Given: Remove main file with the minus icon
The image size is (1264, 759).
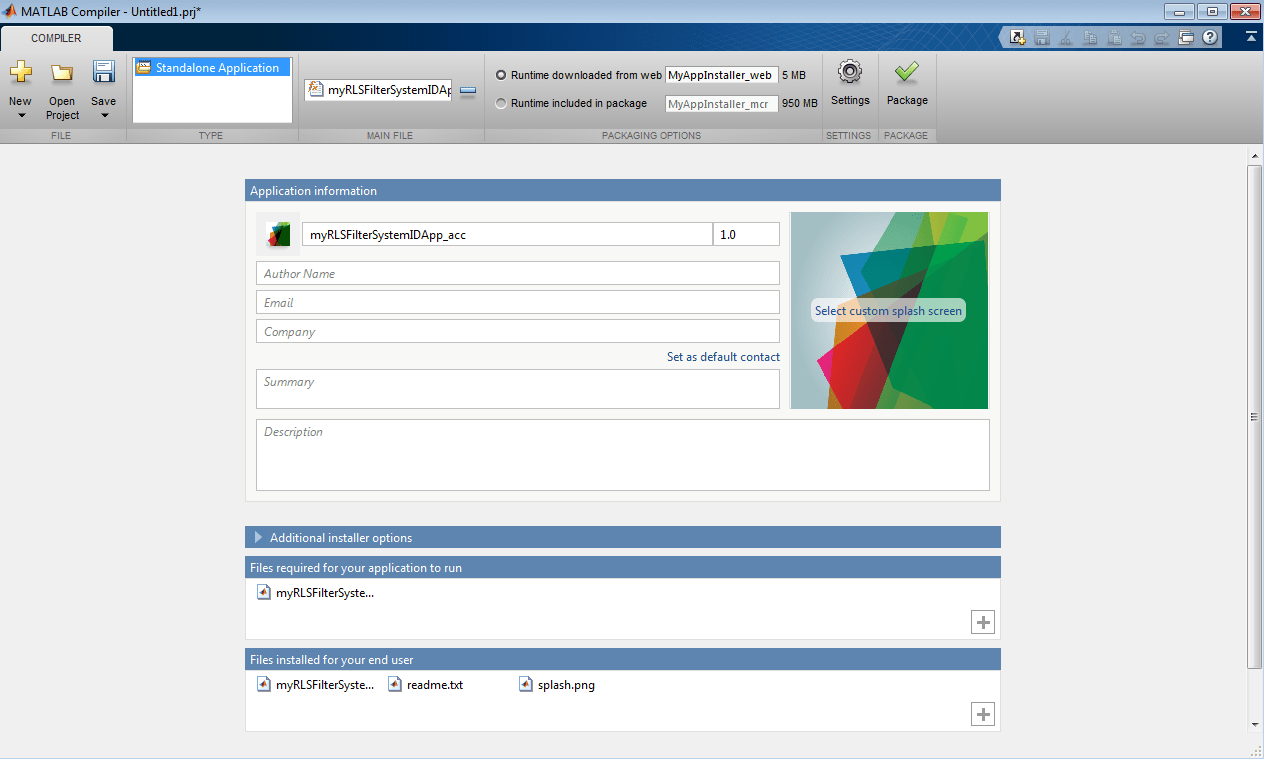Looking at the screenshot, I should (468, 90).
